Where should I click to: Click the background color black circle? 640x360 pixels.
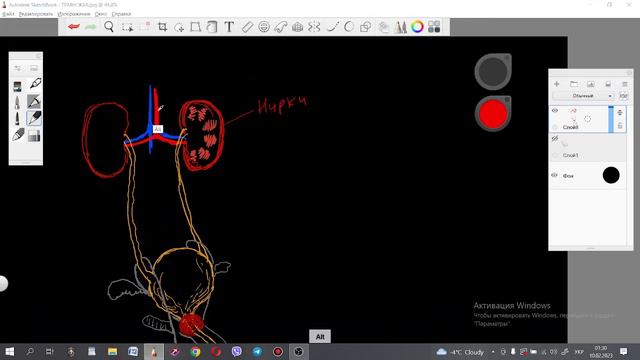pos(611,175)
